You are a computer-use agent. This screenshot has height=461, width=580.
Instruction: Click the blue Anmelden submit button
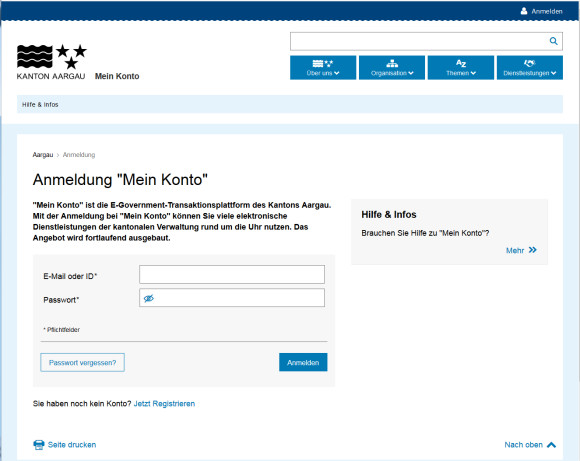303,362
